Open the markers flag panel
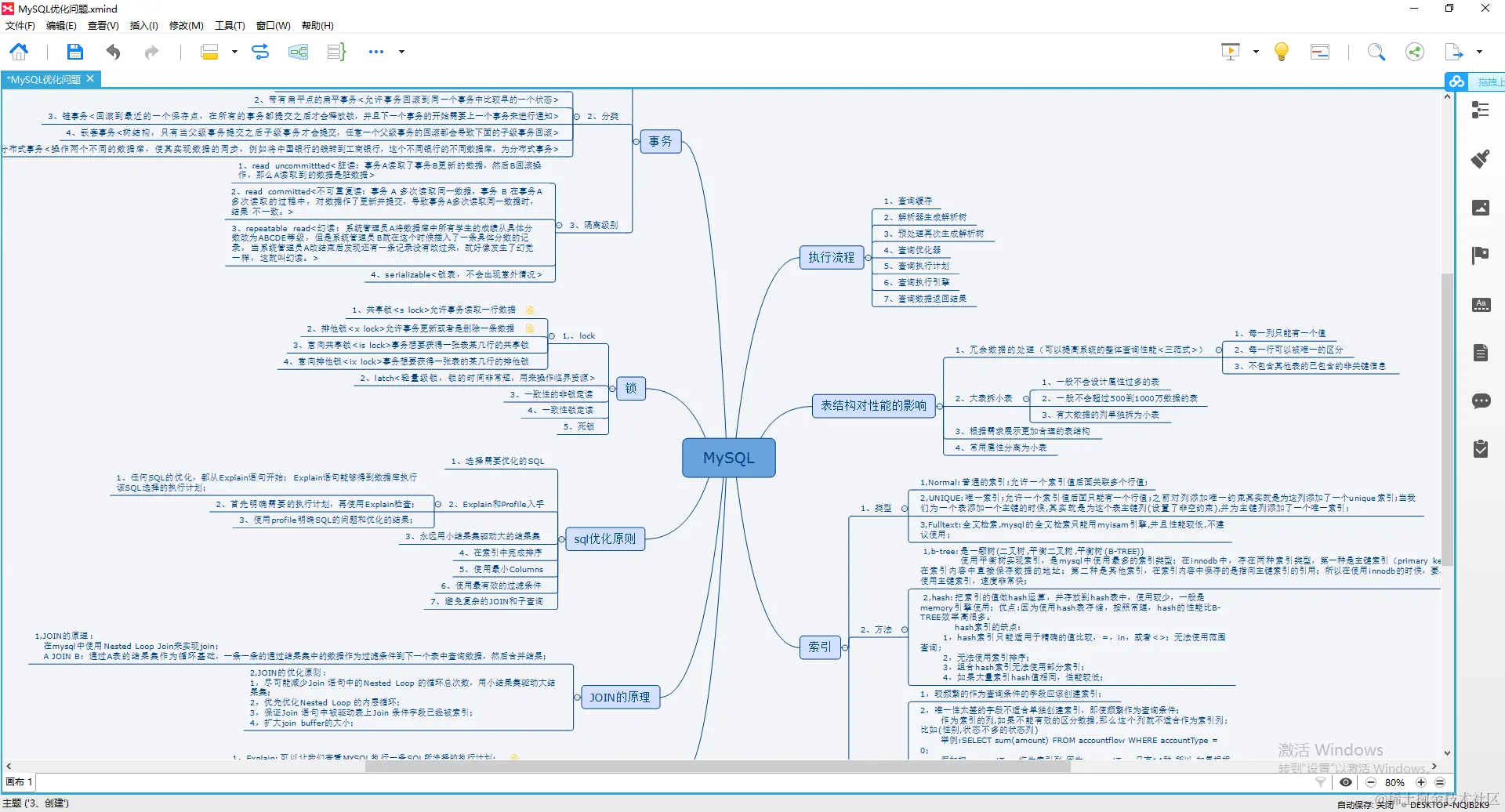Image resolution: width=1505 pixels, height=812 pixels. [1481, 256]
